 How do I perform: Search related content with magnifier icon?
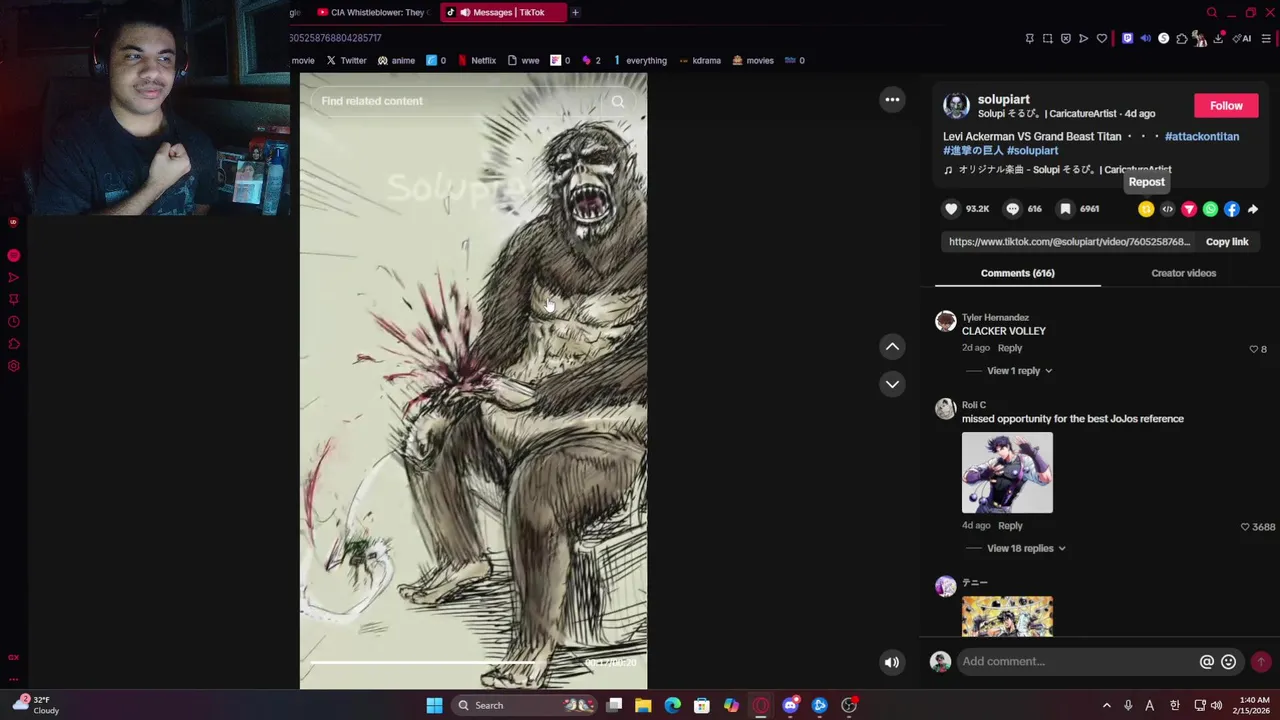pyautogui.click(x=618, y=101)
